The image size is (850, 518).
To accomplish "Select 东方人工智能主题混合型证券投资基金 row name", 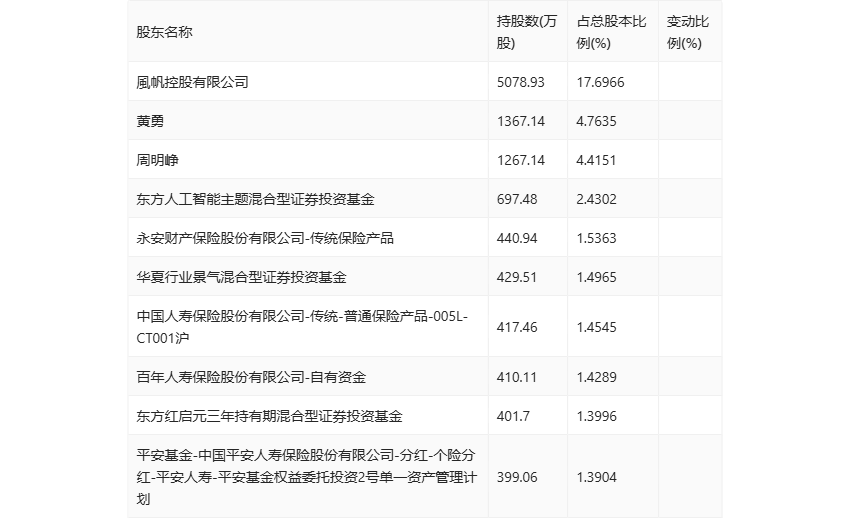I will coord(255,199).
